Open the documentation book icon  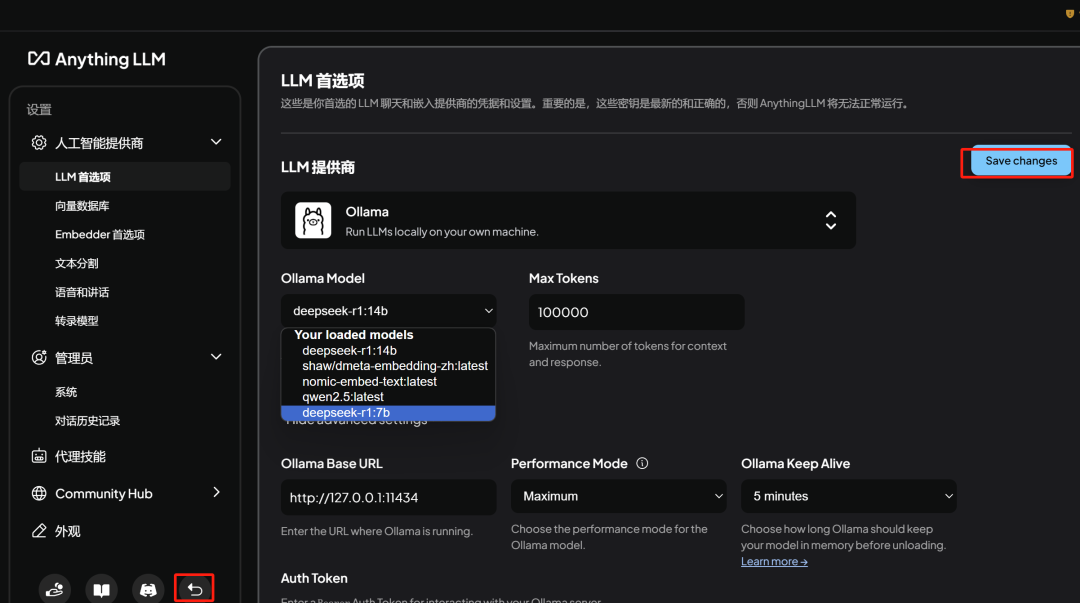[101, 589]
